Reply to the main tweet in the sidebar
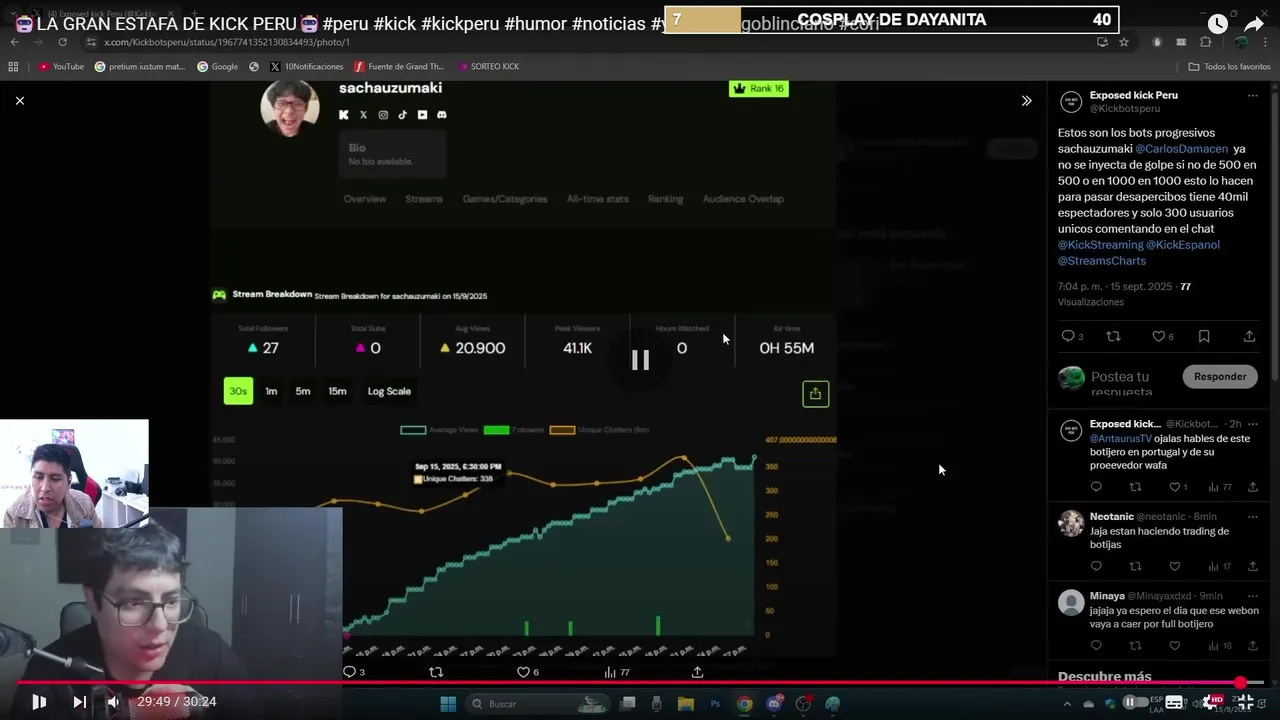1280x720 pixels. 1068,337
